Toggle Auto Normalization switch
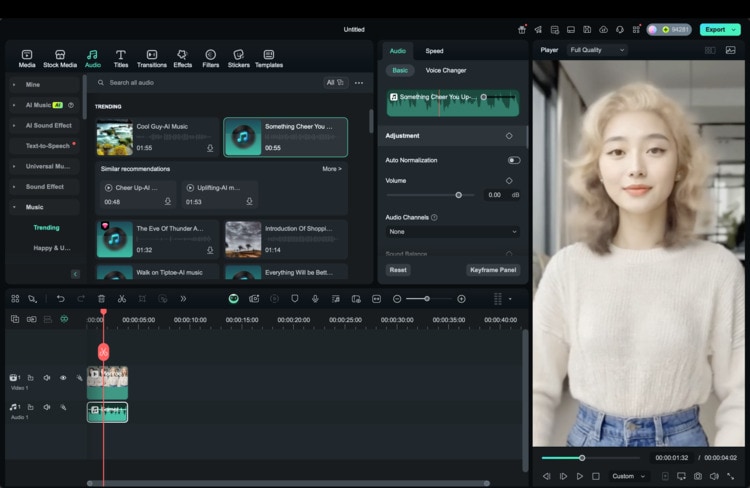750x488 pixels. pyautogui.click(x=513, y=160)
